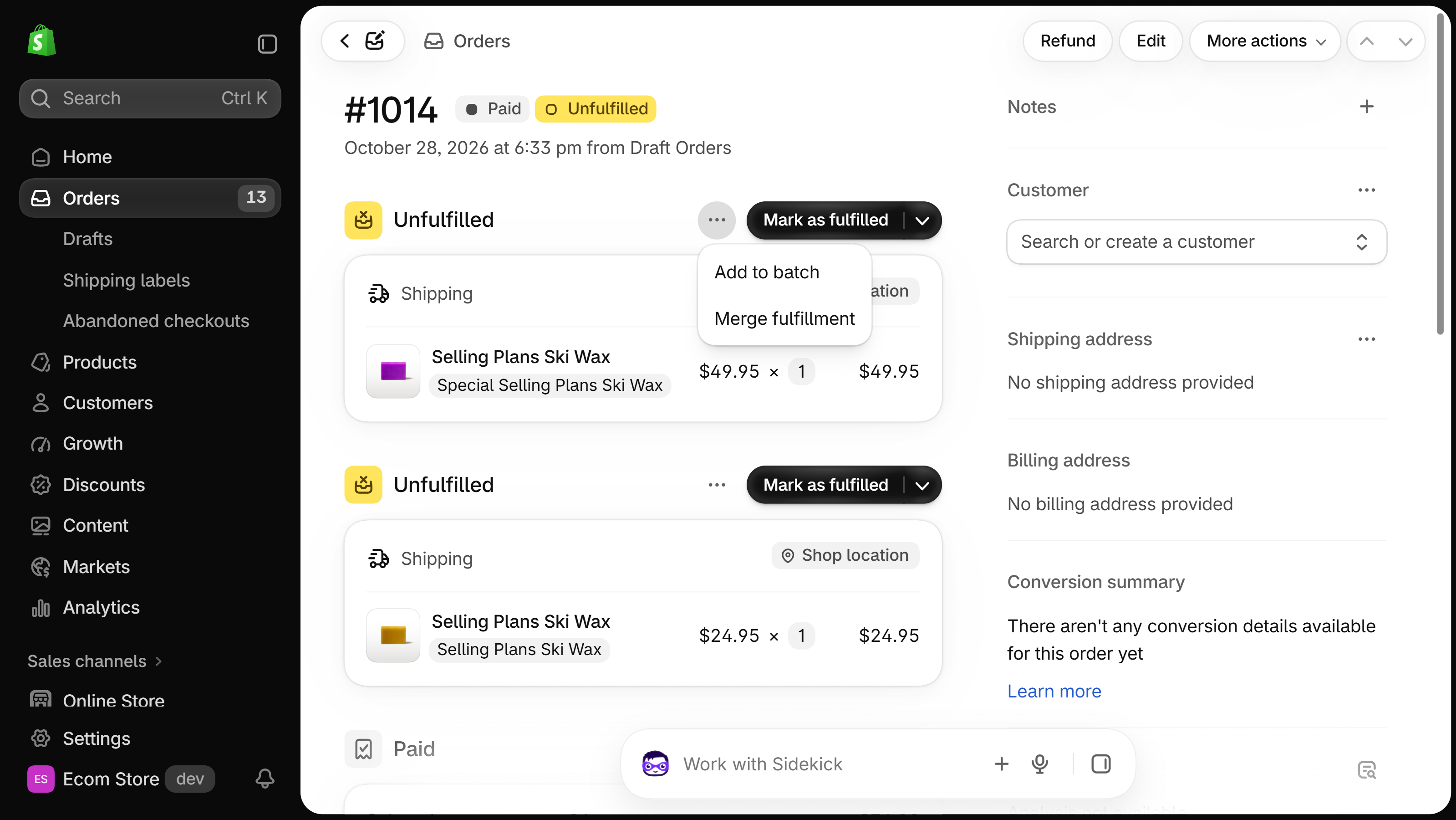This screenshot has width=1456, height=820.
Task: Select Merge fulfillment menu item
Action: pos(784,318)
